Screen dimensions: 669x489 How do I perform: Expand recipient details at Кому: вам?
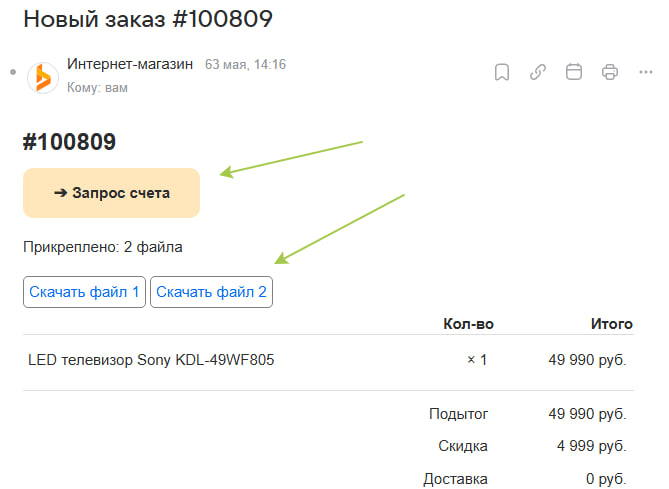pyautogui.click(x=97, y=88)
